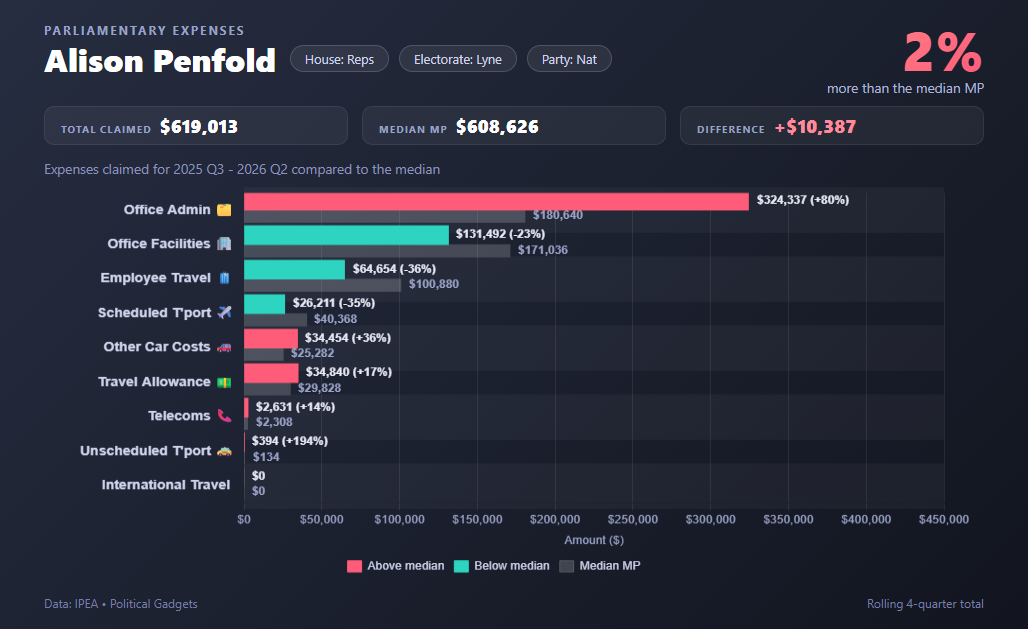This screenshot has height=629, width=1028.
Task: Click the Data: IPEA • Political Gadgets credit
Action: coord(121,604)
